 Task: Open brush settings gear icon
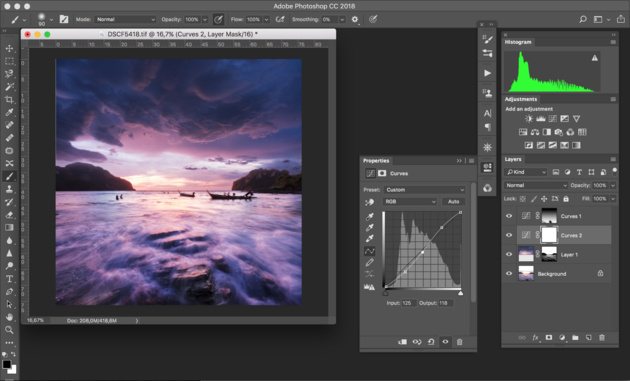pos(355,19)
